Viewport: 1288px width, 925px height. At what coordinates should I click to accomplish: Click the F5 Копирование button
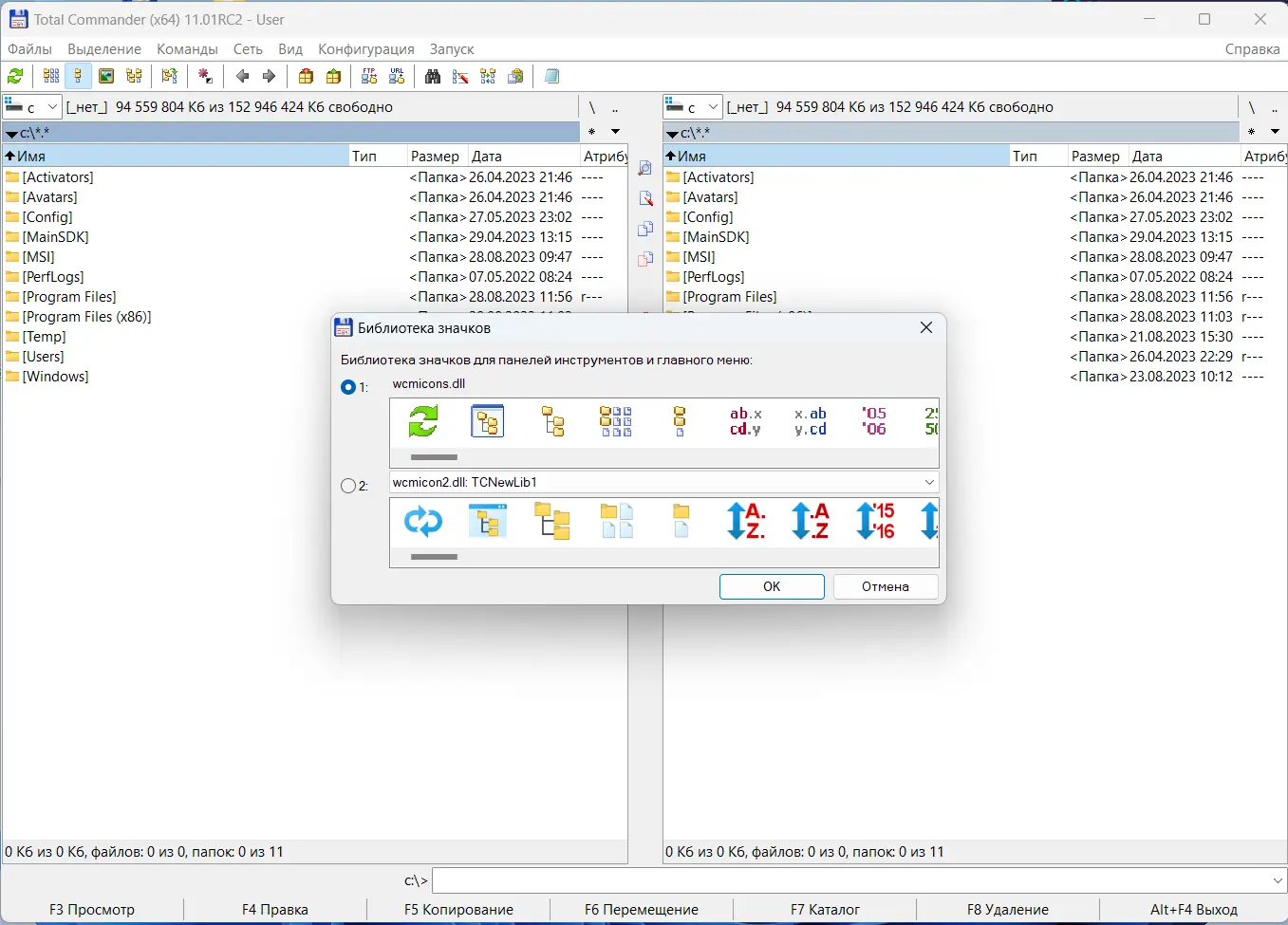[x=458, y=910]
